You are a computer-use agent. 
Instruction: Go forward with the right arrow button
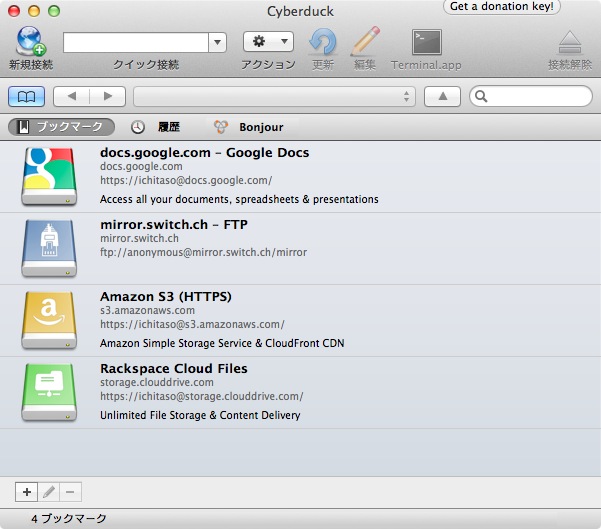click(x=108, y=96)
